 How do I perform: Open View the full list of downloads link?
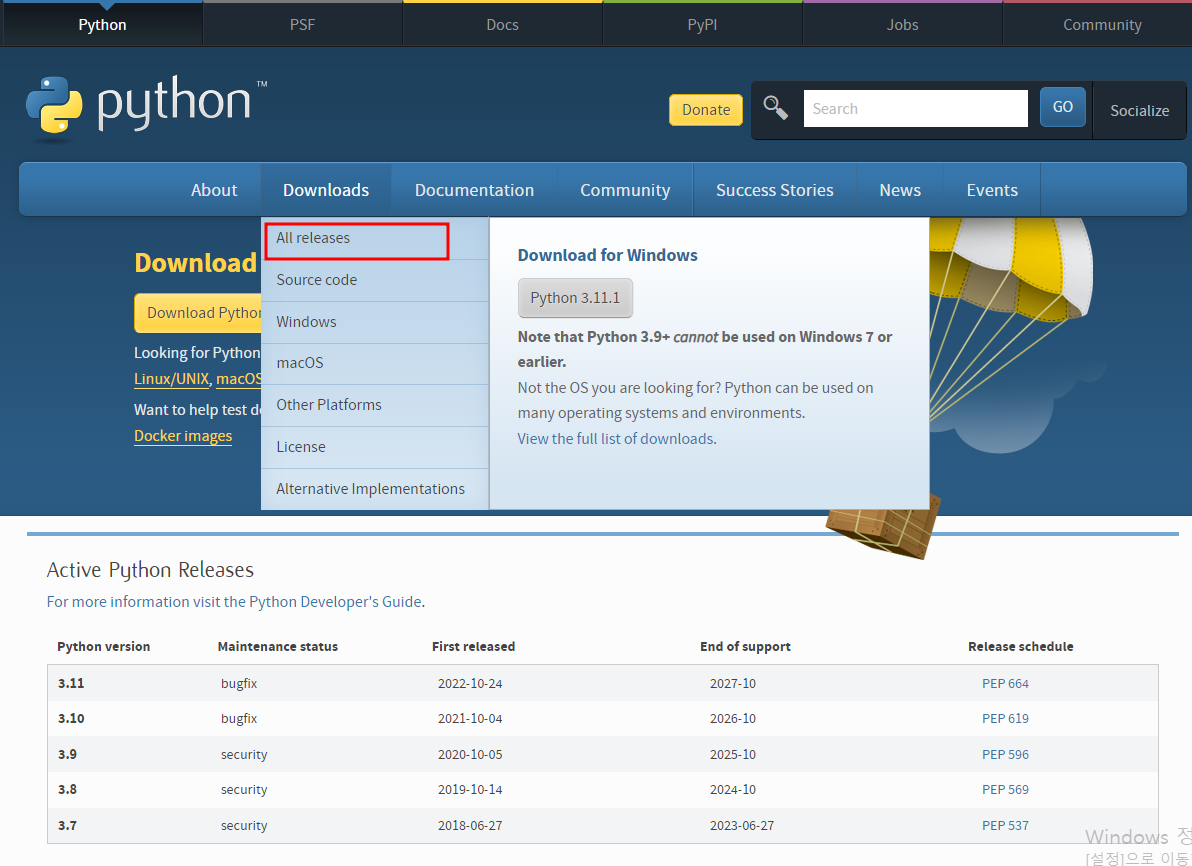pos(615,439)
